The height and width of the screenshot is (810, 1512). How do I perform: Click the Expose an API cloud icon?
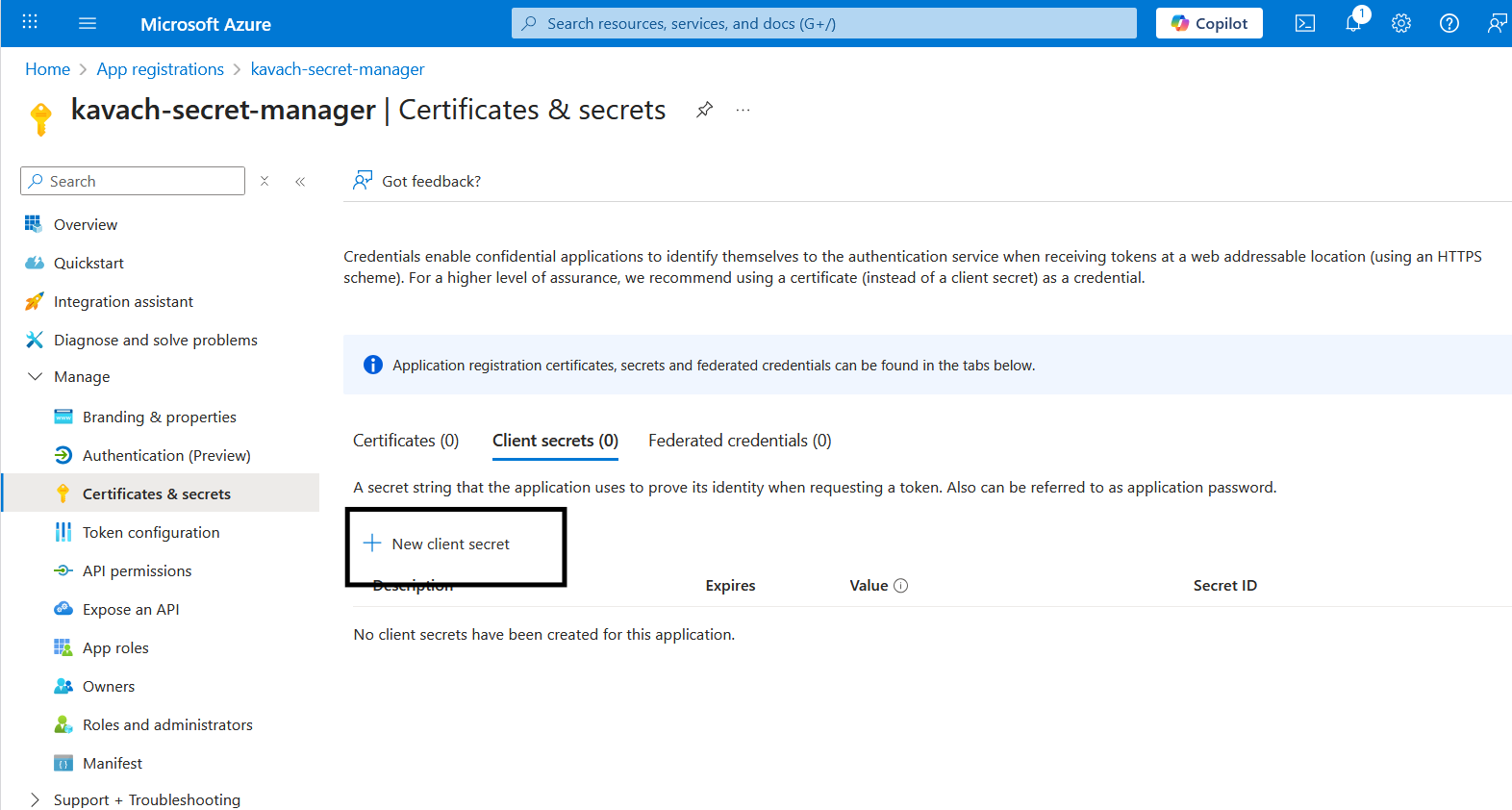coord(63,609)
